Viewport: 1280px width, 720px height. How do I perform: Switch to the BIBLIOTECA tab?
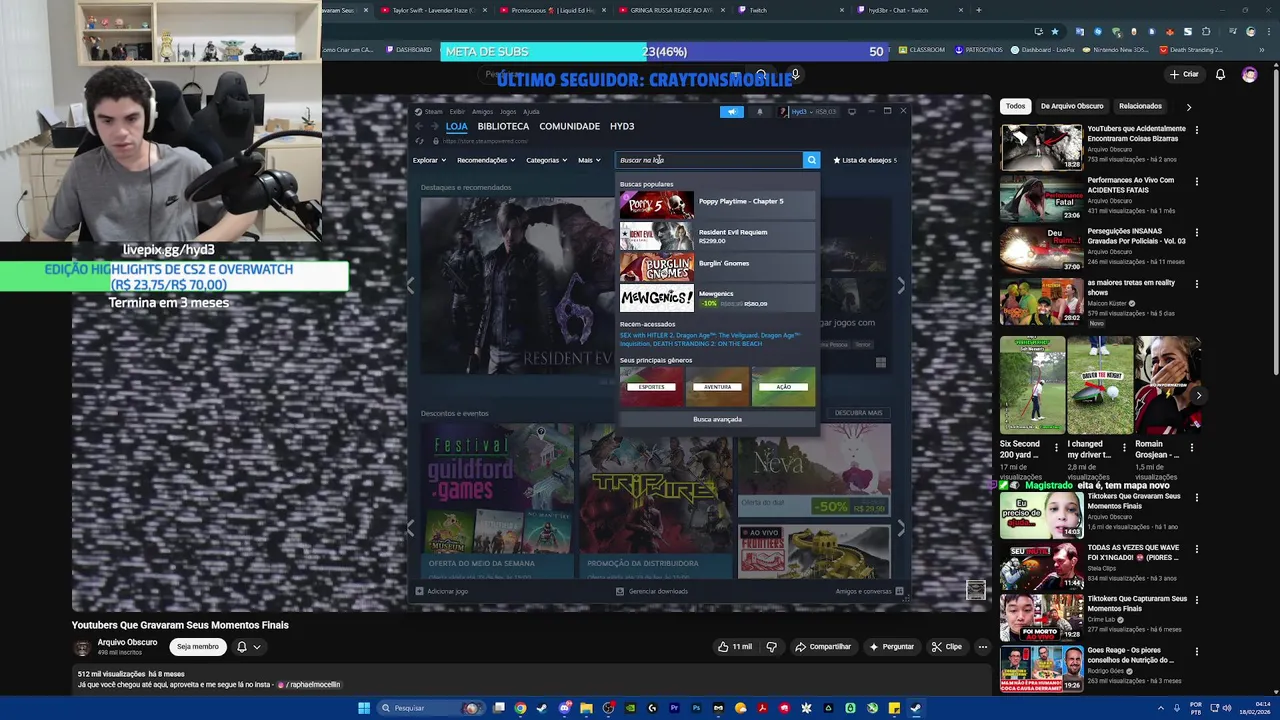click(503, 126)
